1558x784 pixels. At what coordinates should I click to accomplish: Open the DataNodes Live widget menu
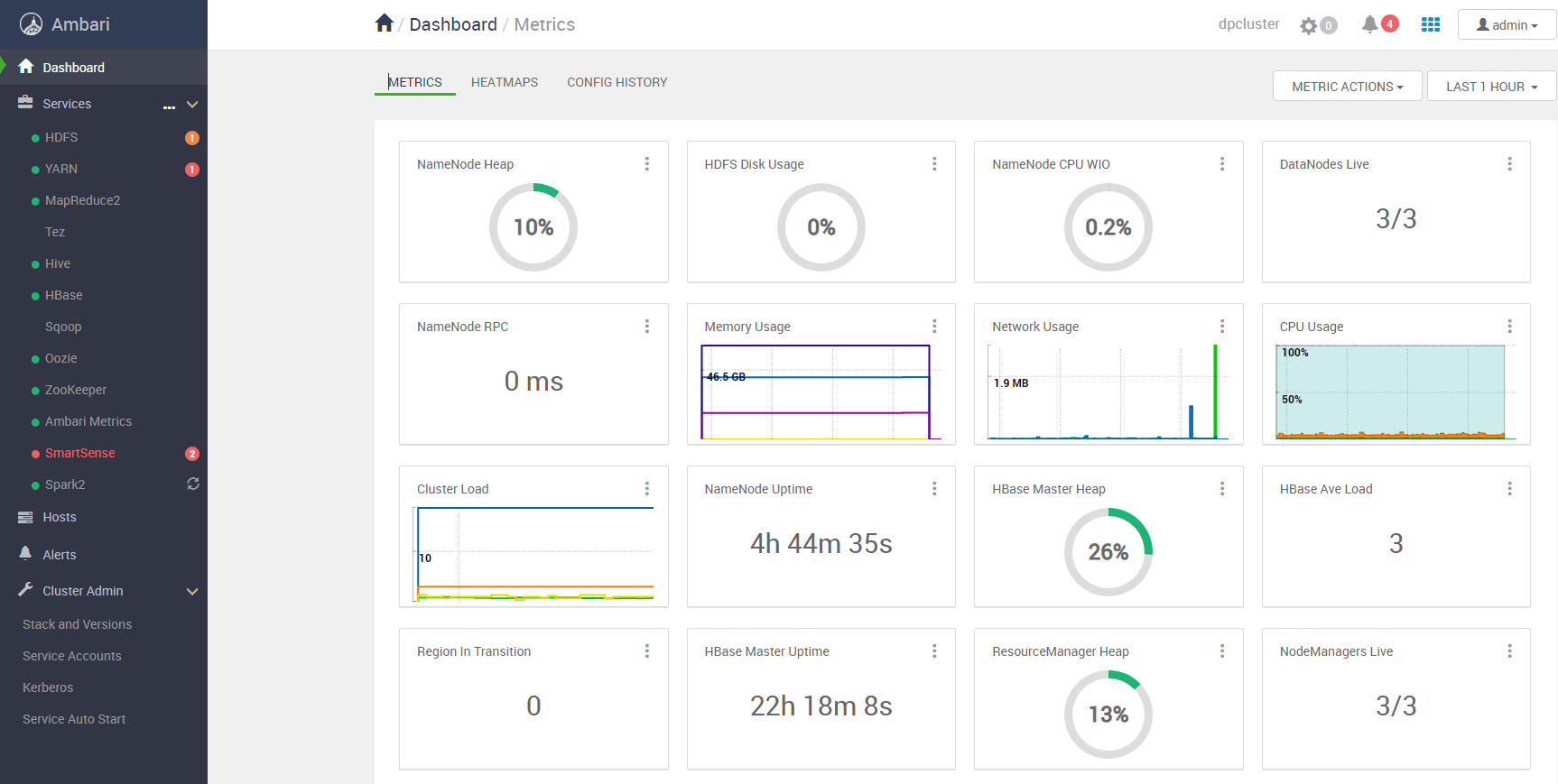[x=1509, y=164]
